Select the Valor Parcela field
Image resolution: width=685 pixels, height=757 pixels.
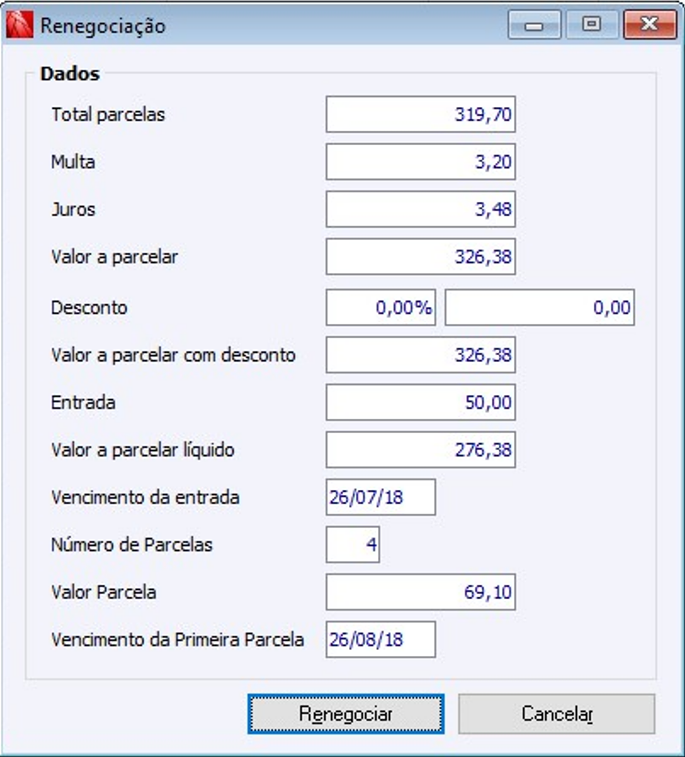[420, 592]
